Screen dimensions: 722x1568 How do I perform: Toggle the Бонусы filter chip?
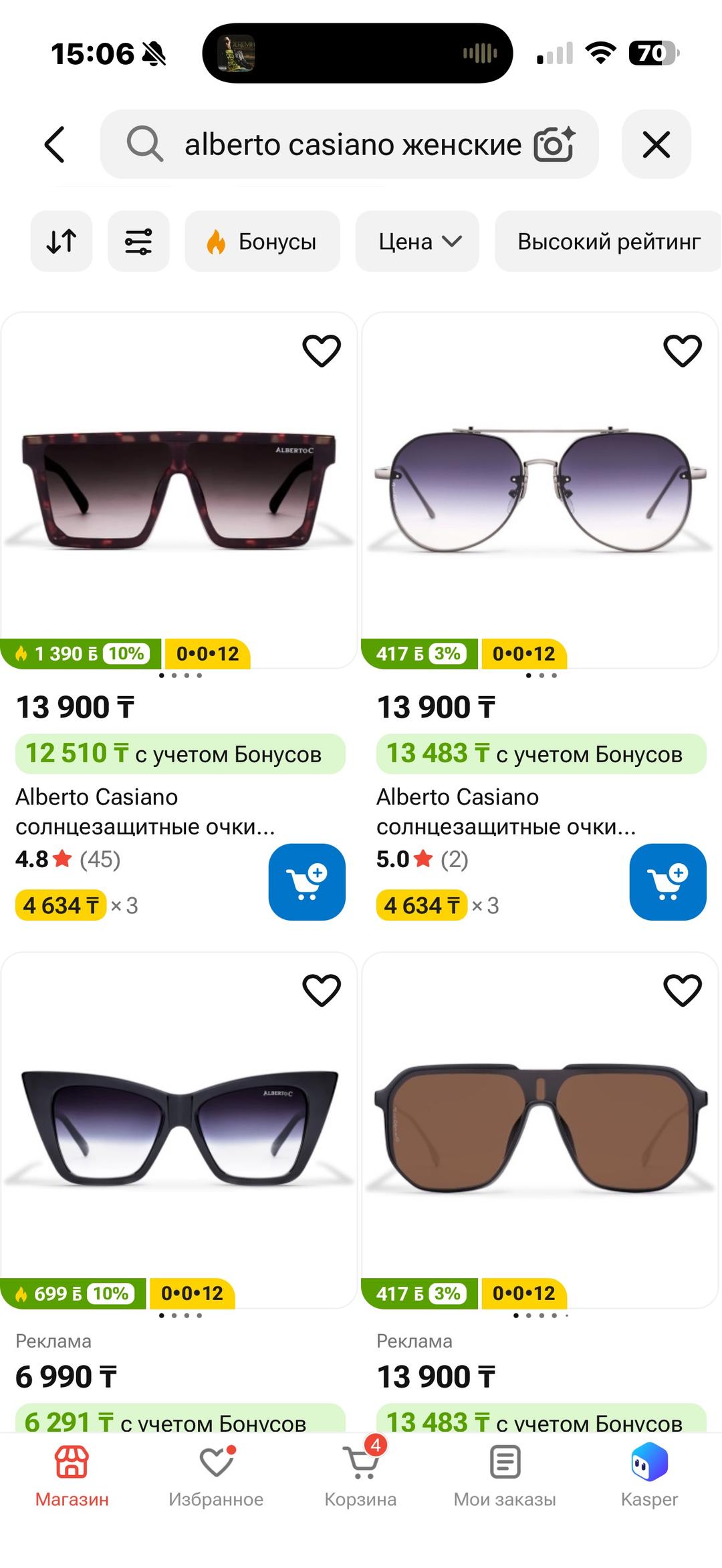pyautogui.click(x=262, y=241)
